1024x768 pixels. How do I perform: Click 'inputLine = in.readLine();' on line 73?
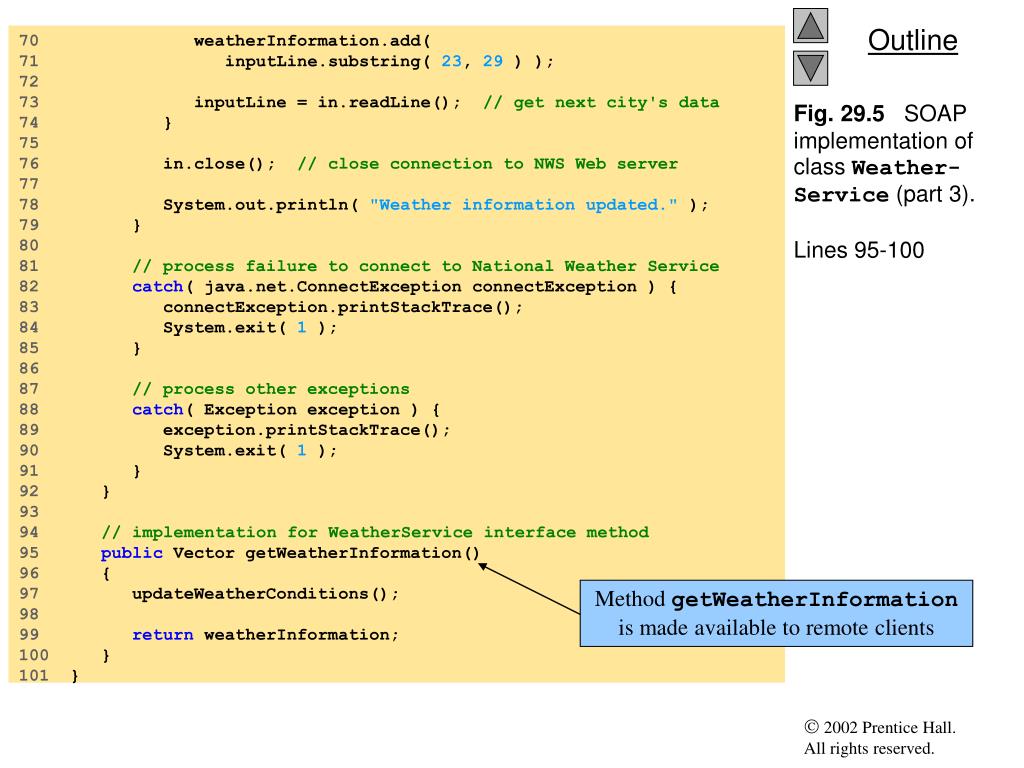327,103
